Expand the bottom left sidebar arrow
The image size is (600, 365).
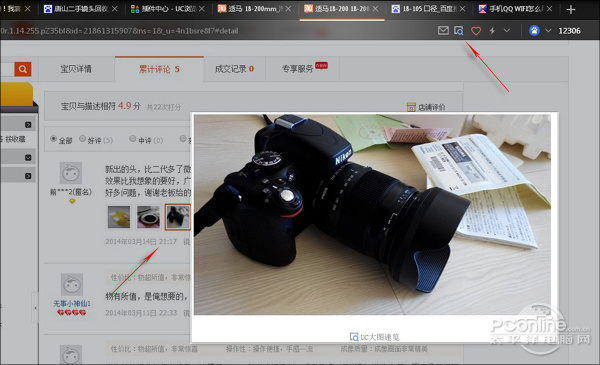[x=28, y=176]
